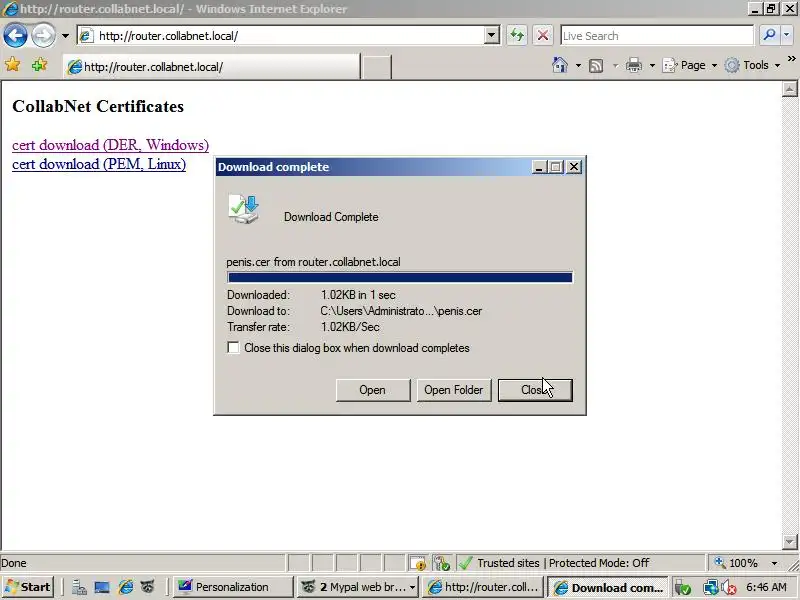Click the muted volume tray icon
Screen dimensions: 800x600
729,588
